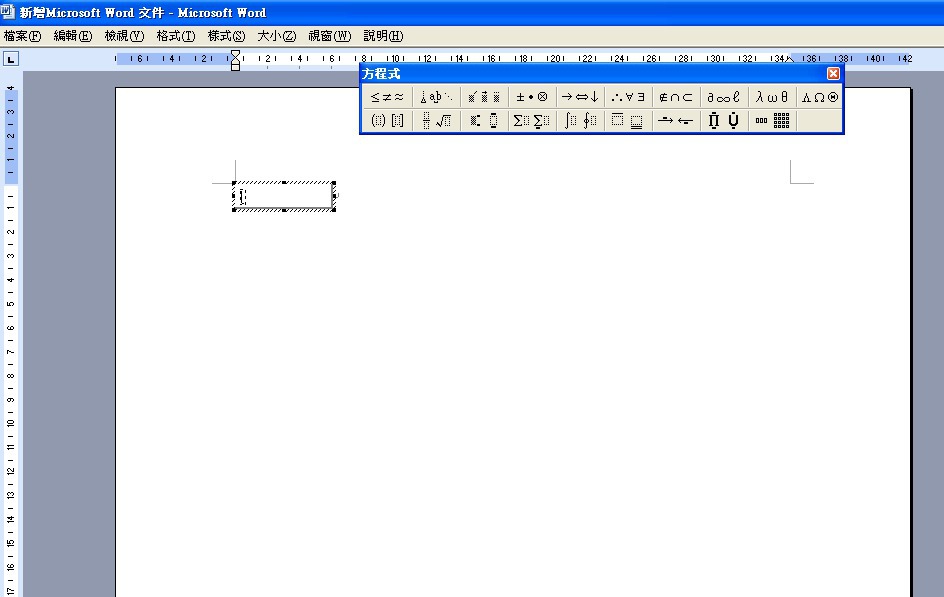Screen dimensions: 944x597
Task: Open operator symbols palette (± • ⊗)
Action: pos(532,97)
